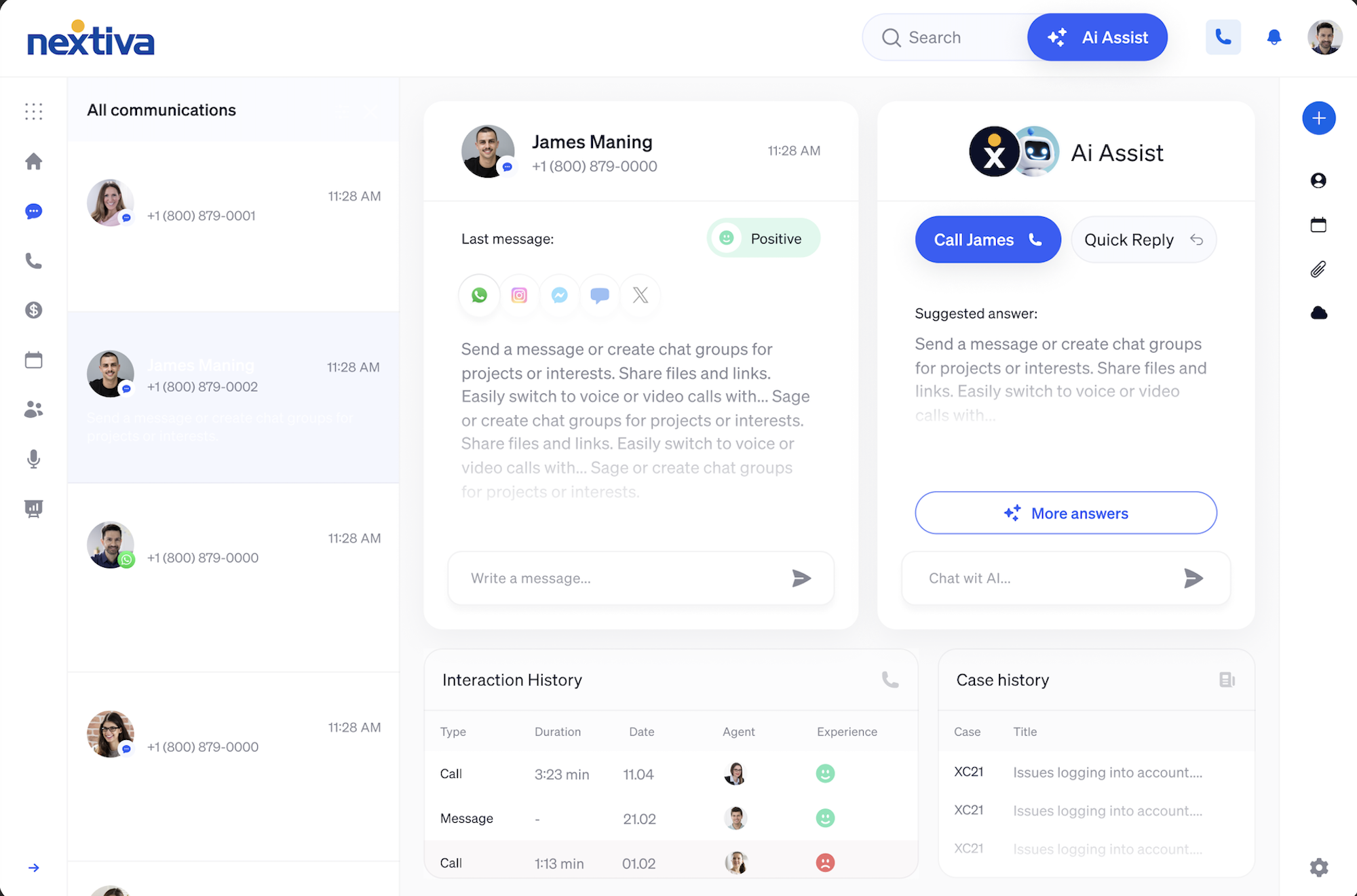Open the dialer phone icon in header
This screenshot has height=896, width=1357.
coord(1223,37)
